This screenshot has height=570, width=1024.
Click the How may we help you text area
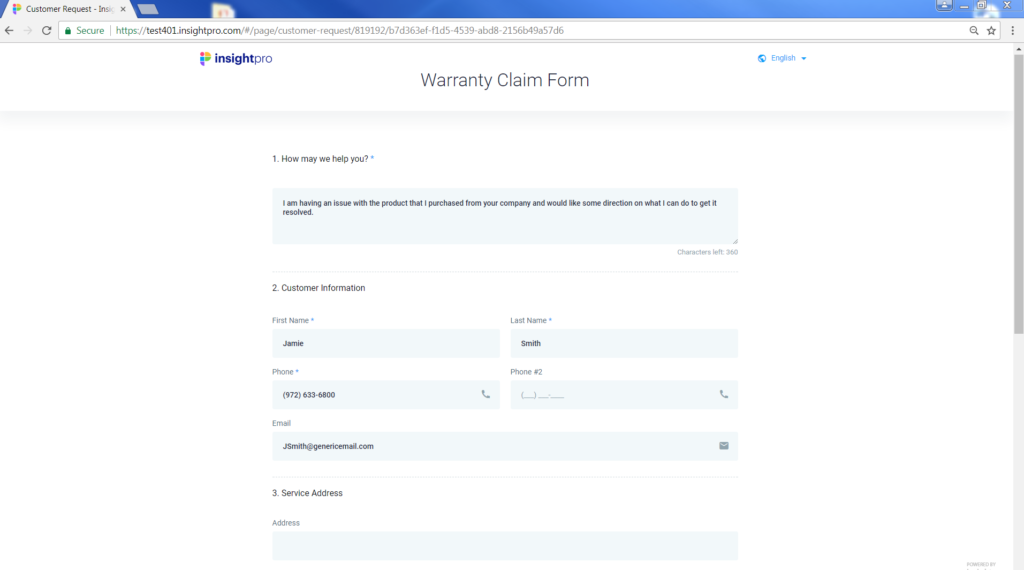pyautogui.click(x=504, y=216)
